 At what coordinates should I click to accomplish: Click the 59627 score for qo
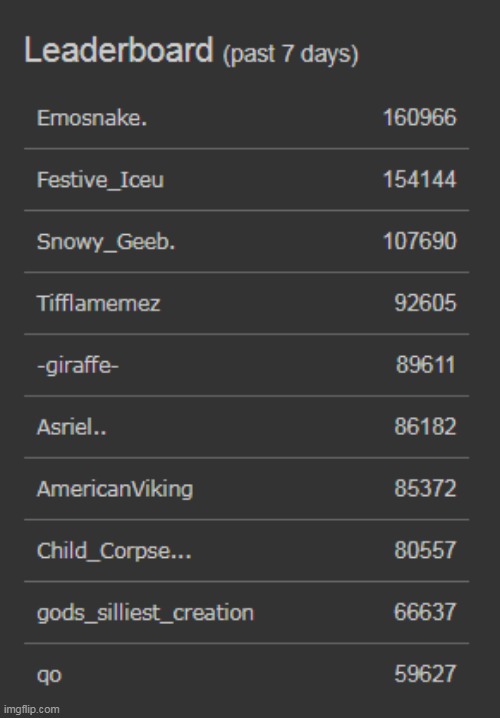[x=425, y=674]
